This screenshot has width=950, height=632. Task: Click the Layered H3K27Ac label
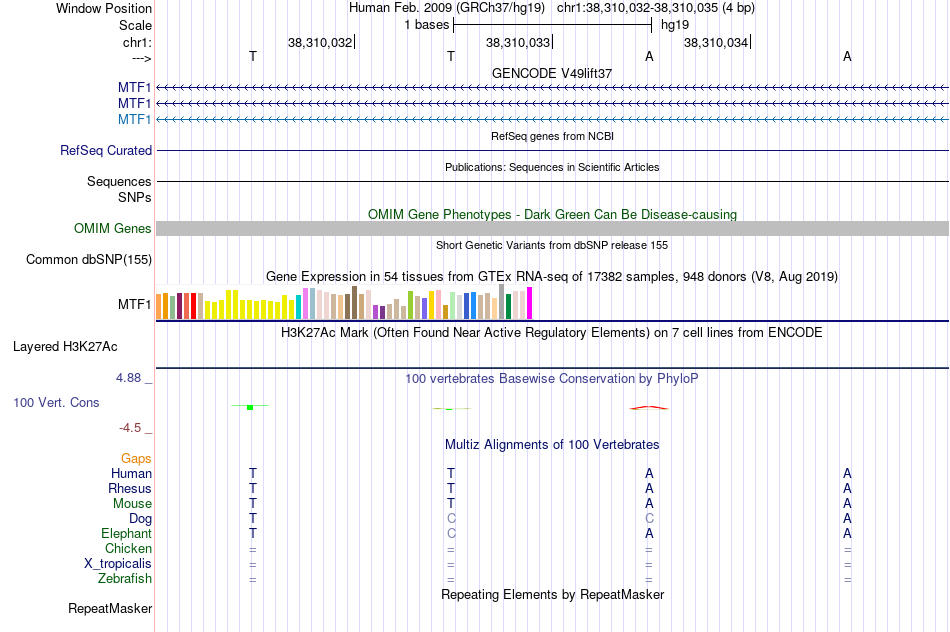(65, 347)
